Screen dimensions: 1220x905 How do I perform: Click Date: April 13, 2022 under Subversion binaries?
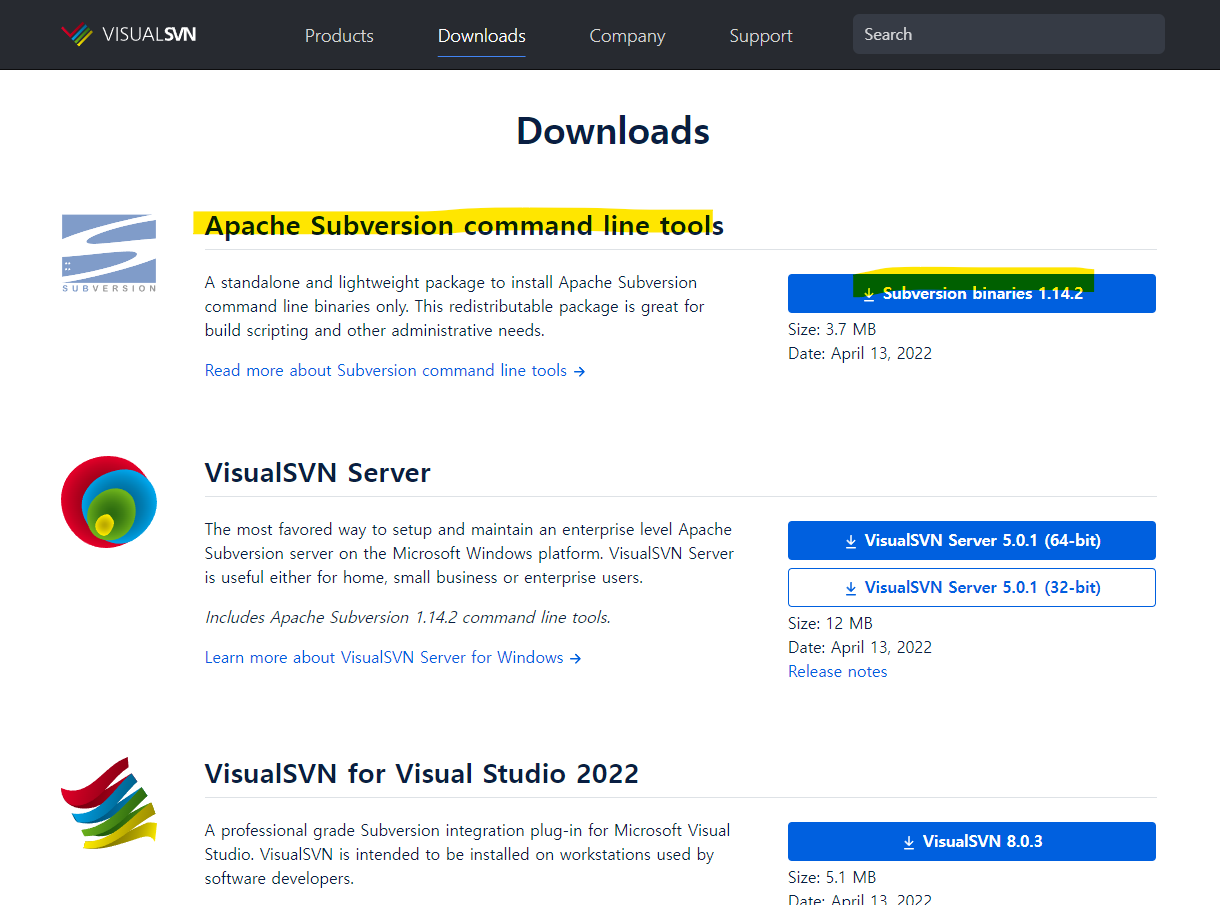pyautogui.click(x=860, y=353)
